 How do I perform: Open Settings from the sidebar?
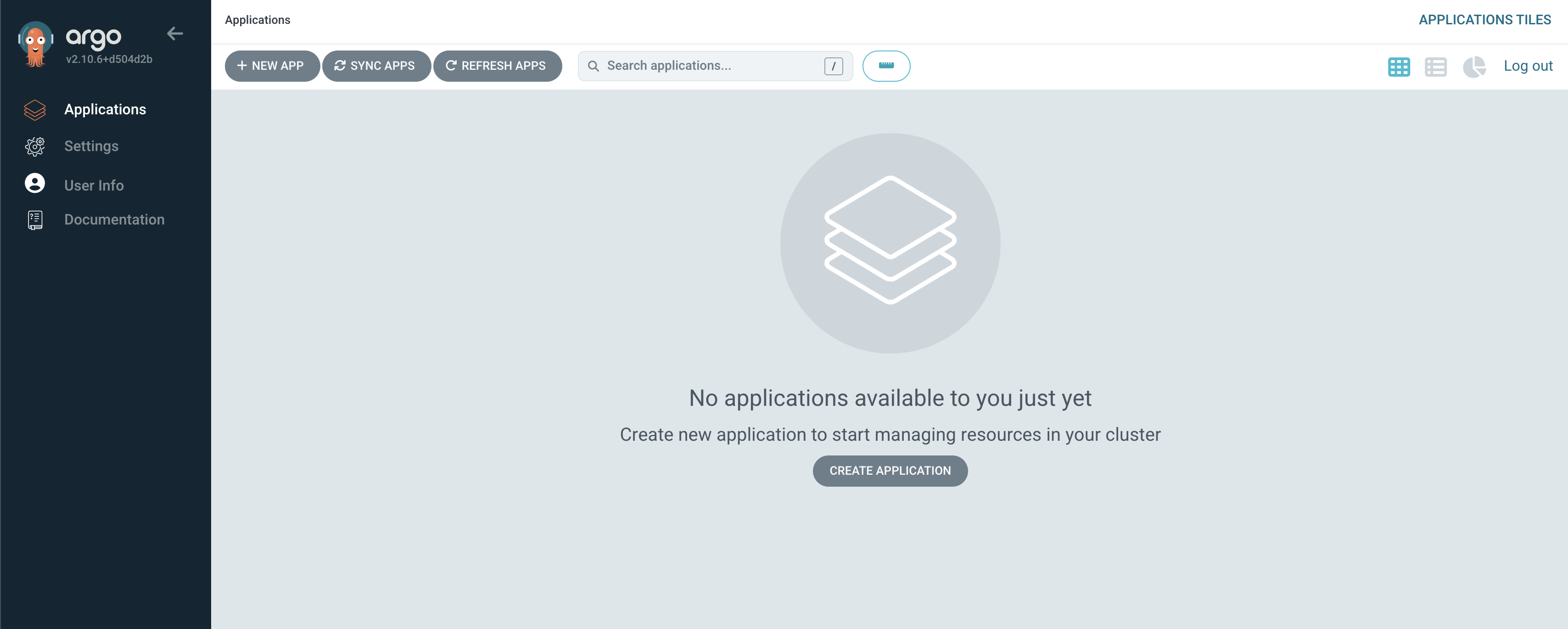[91, 146]
